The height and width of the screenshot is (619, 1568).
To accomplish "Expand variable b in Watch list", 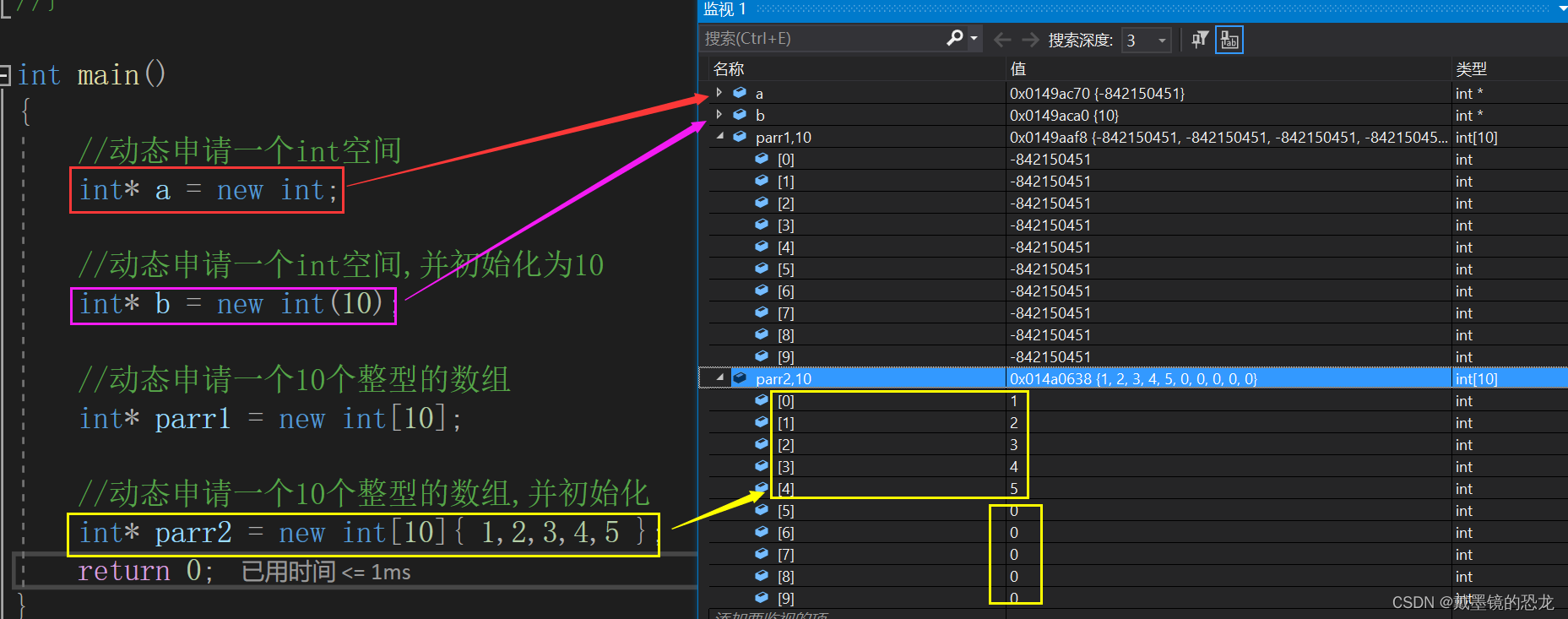I will (x=719, y=115).
